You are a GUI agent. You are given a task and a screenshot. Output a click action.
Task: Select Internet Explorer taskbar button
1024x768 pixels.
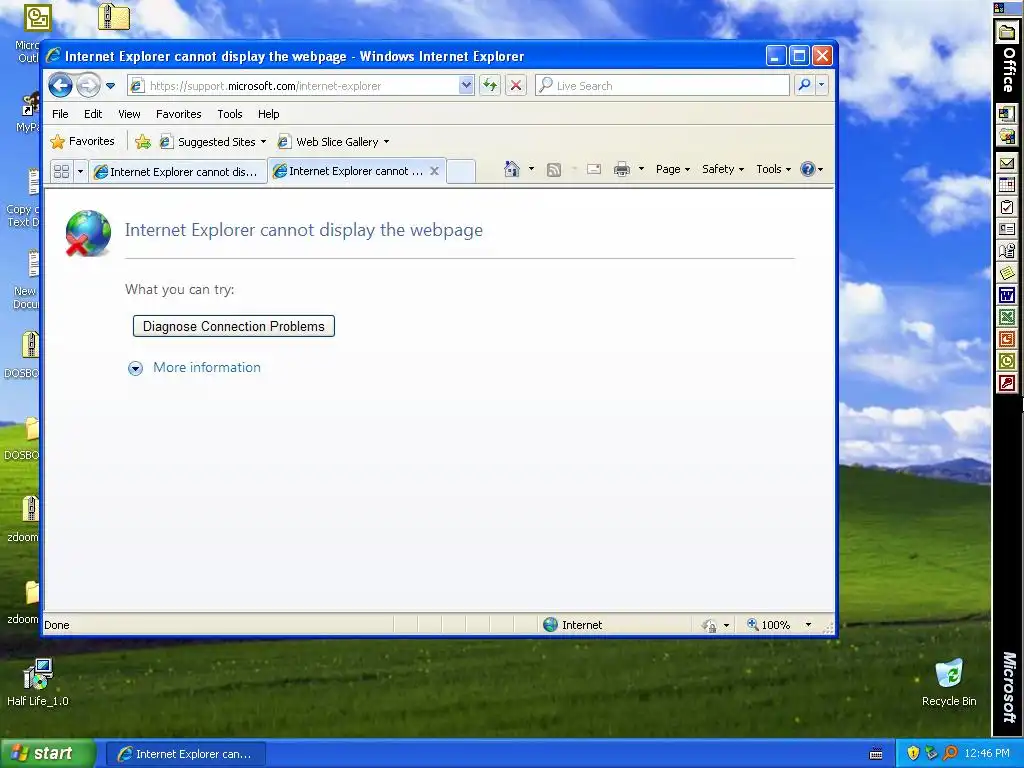(x=185, y=754)
